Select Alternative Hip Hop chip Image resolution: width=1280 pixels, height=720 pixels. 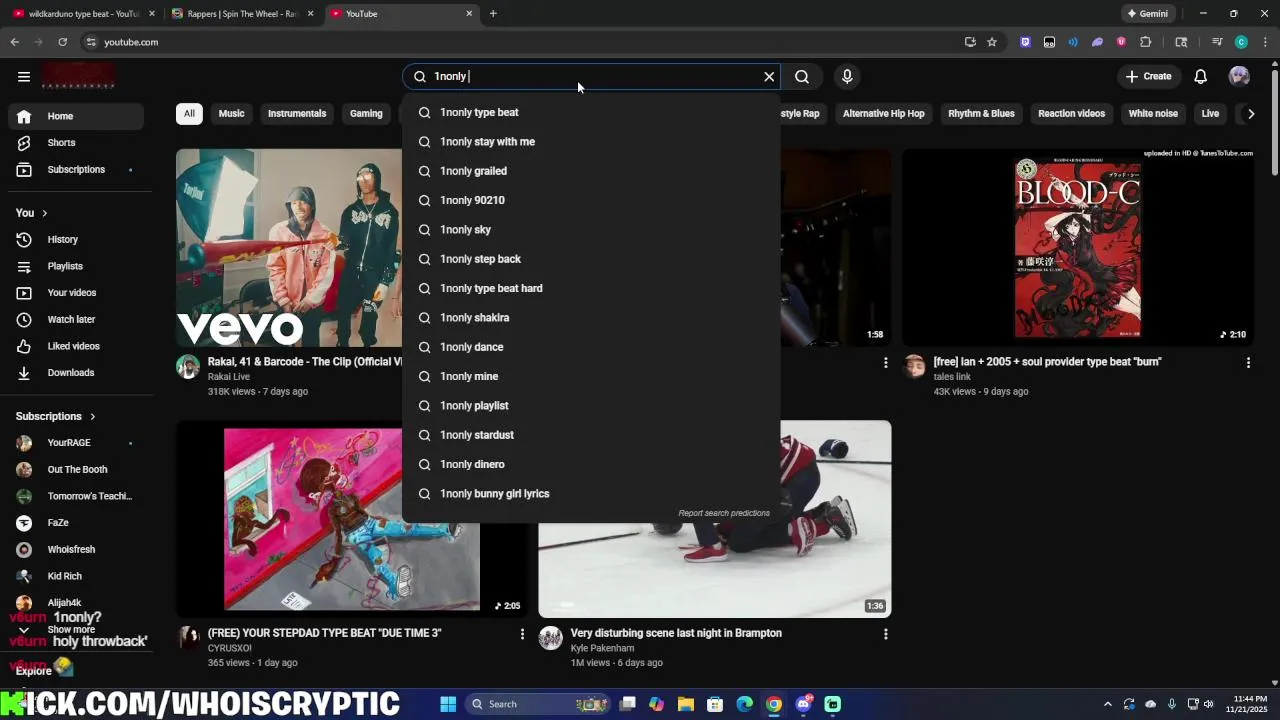point(884,113)
